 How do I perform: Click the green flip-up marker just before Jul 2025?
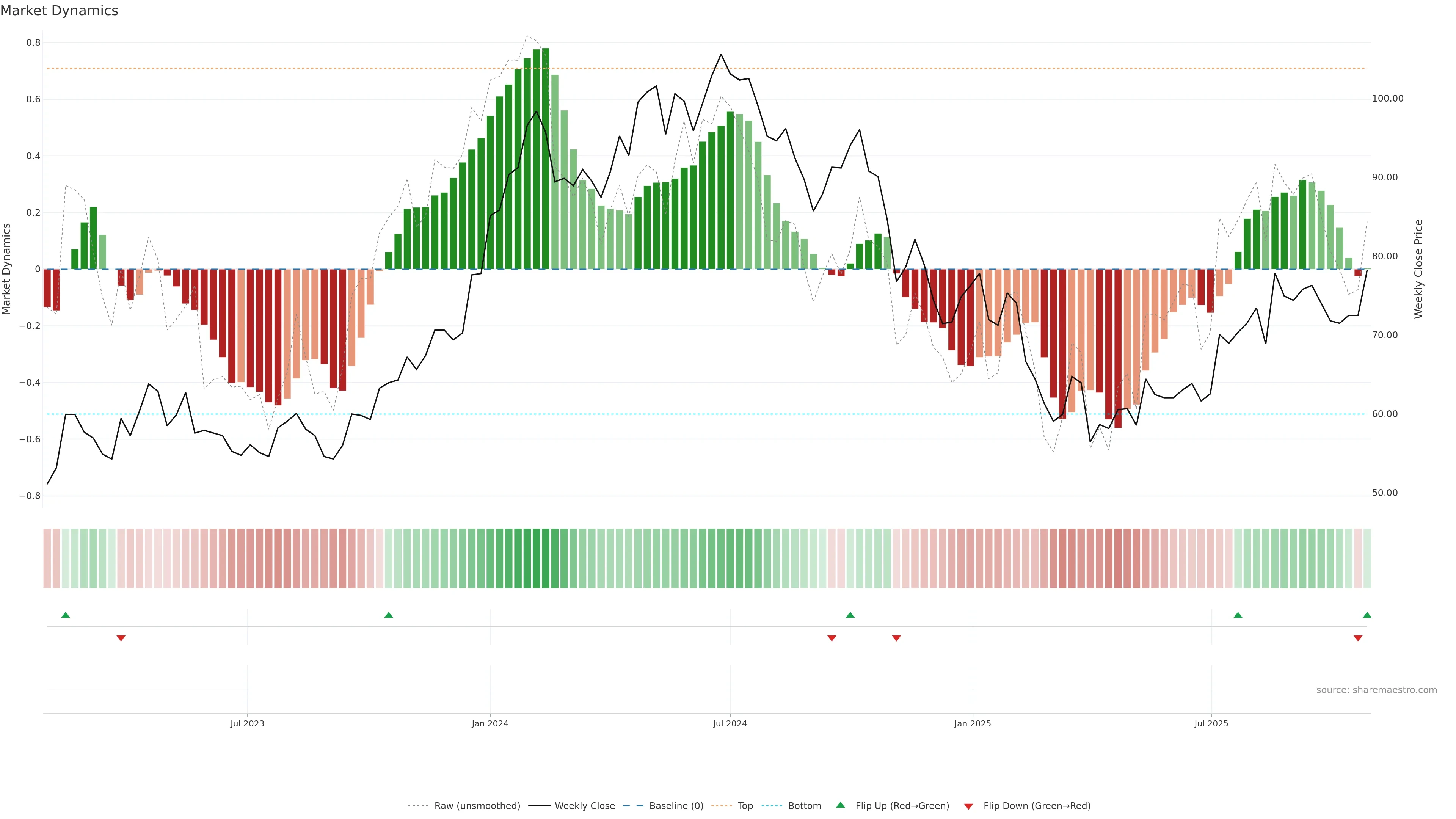coord(1238,615)
